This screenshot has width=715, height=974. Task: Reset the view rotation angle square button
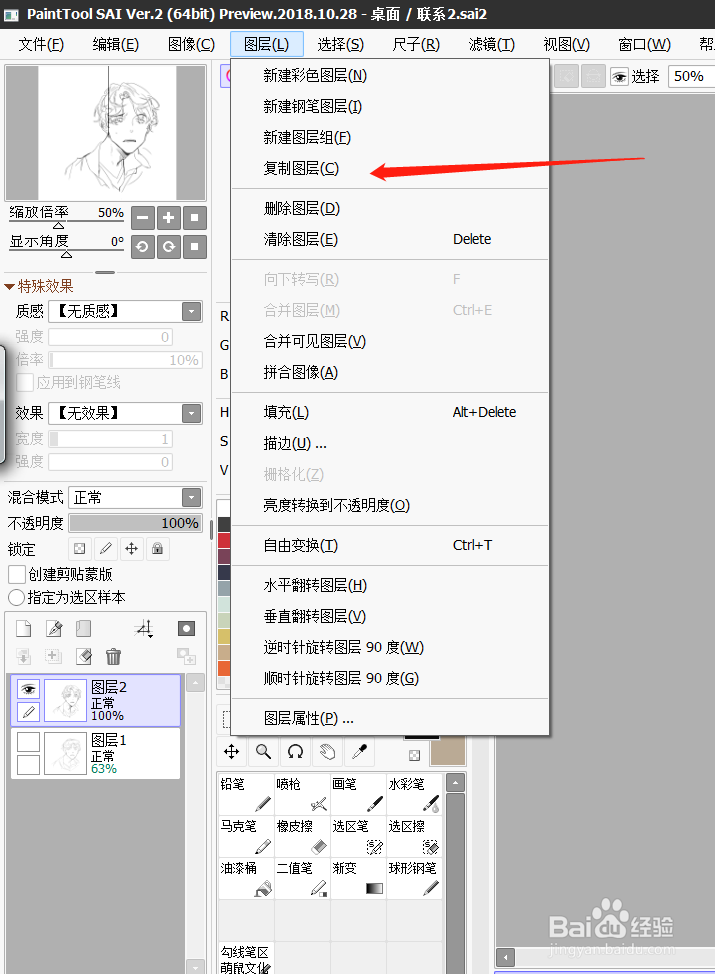click(194, 247)
